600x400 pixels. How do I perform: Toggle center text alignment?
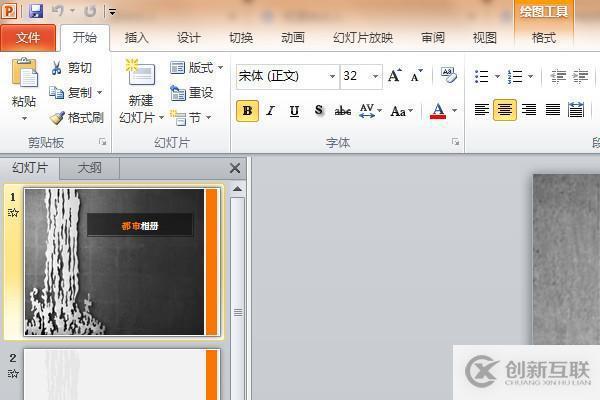[505, 110]
